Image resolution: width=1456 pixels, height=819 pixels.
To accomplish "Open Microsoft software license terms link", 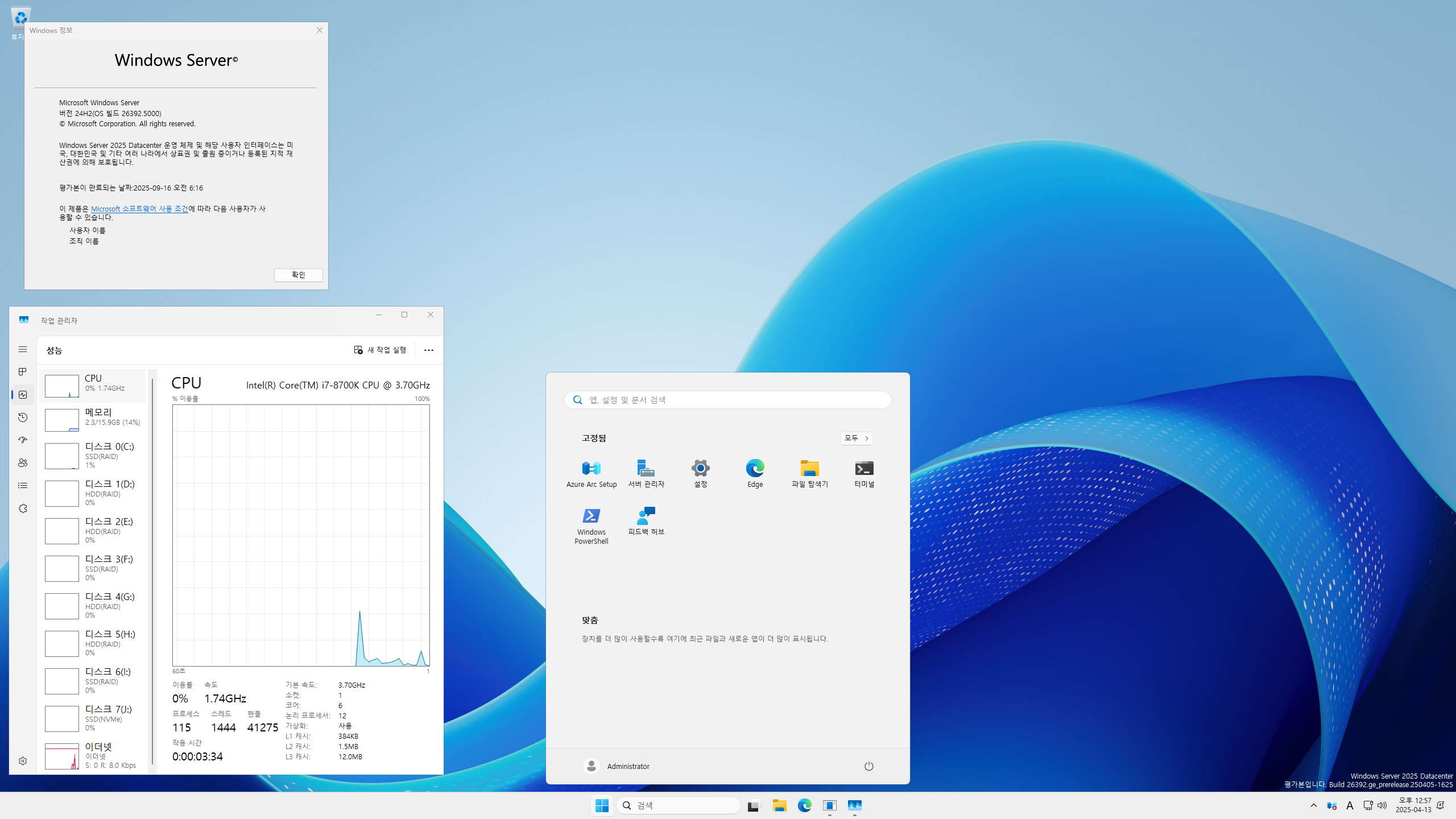I will (x=139, y=209).
